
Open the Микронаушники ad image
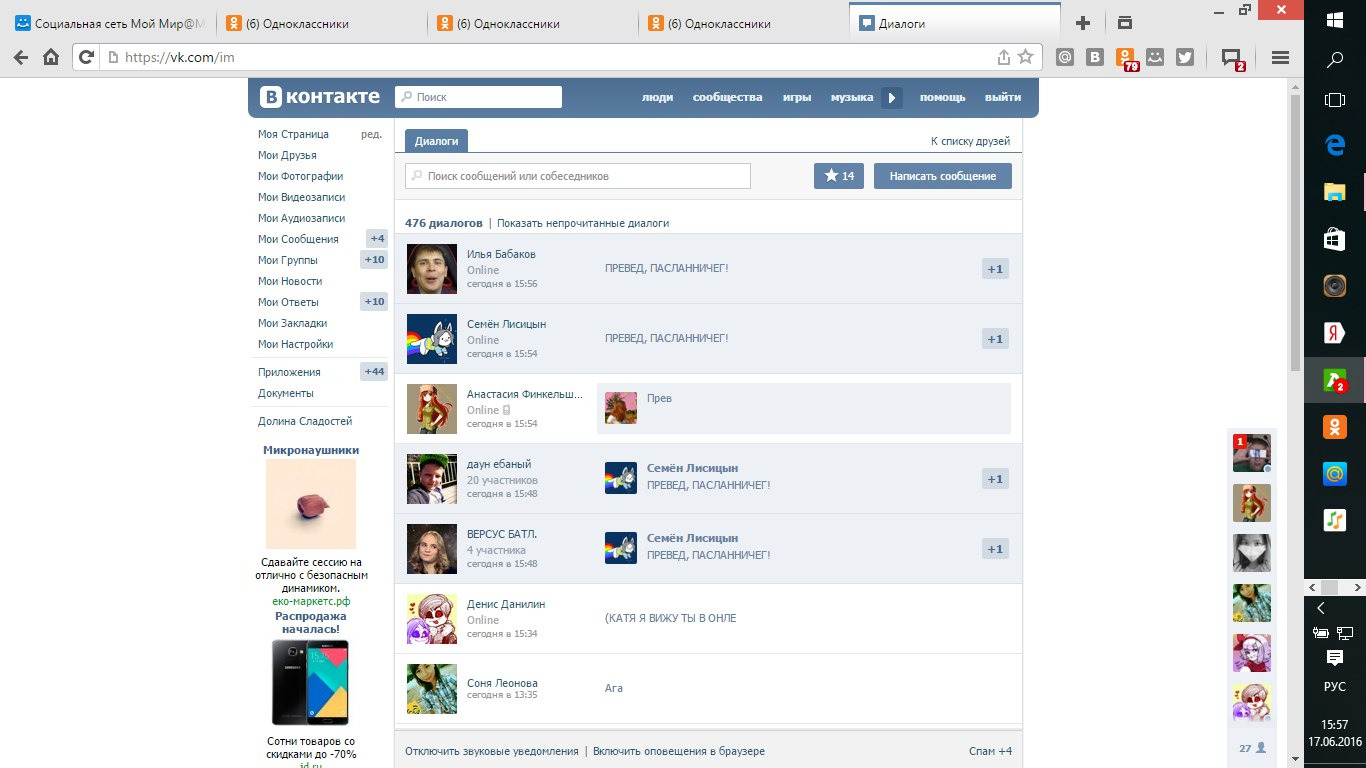pos(311,504)
